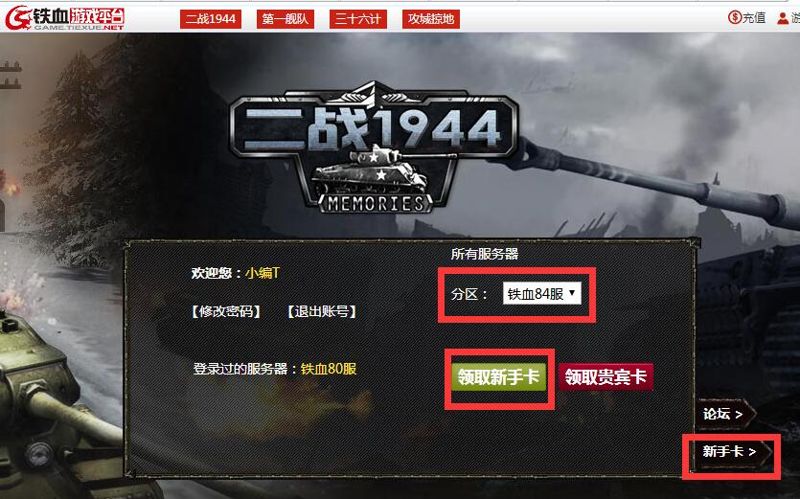
Task: Click the 二战1944 Memories game logo
Action: pos(374,148)
